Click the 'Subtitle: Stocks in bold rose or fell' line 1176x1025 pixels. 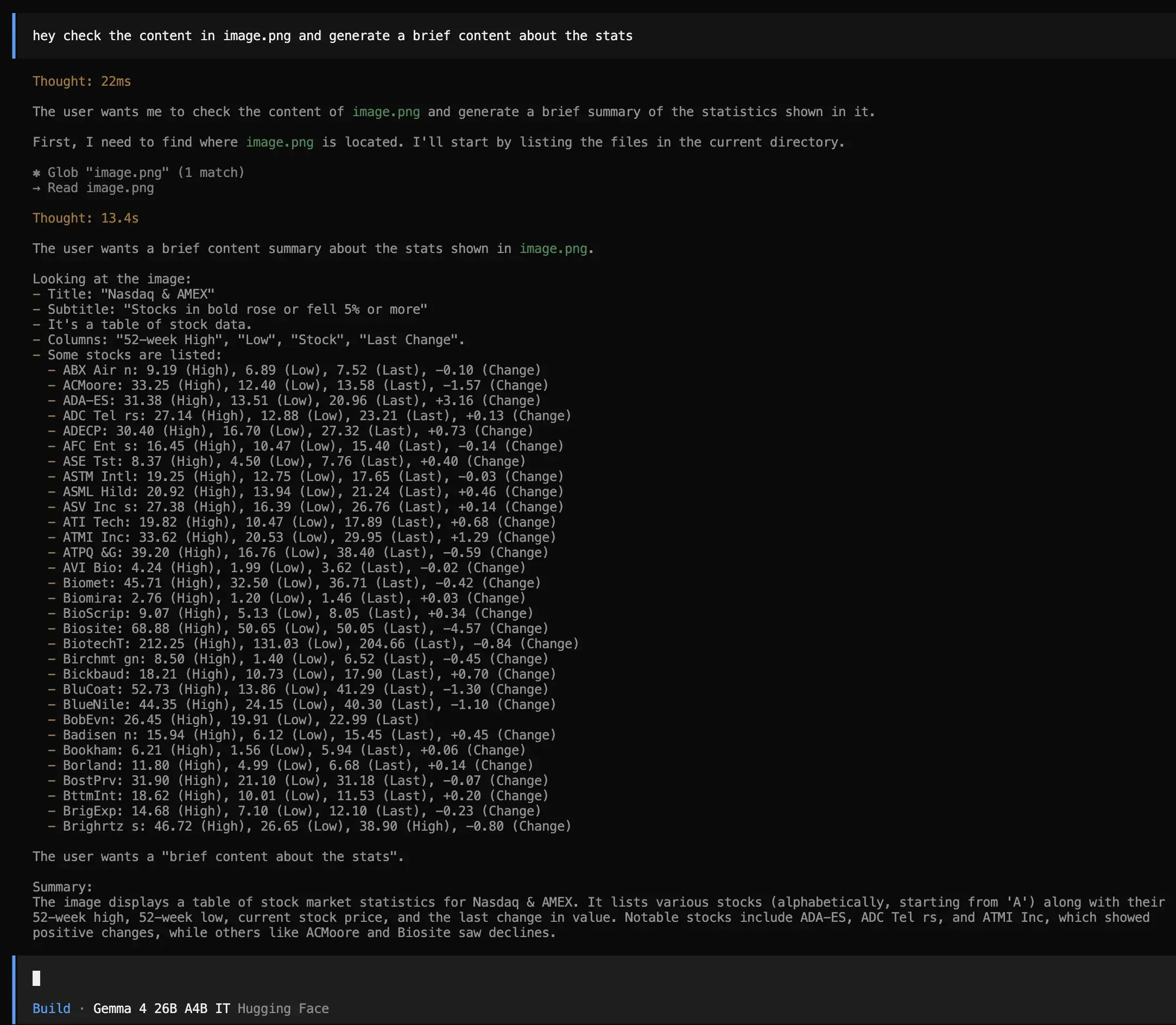pyautogui.click(x=230, y=309)
